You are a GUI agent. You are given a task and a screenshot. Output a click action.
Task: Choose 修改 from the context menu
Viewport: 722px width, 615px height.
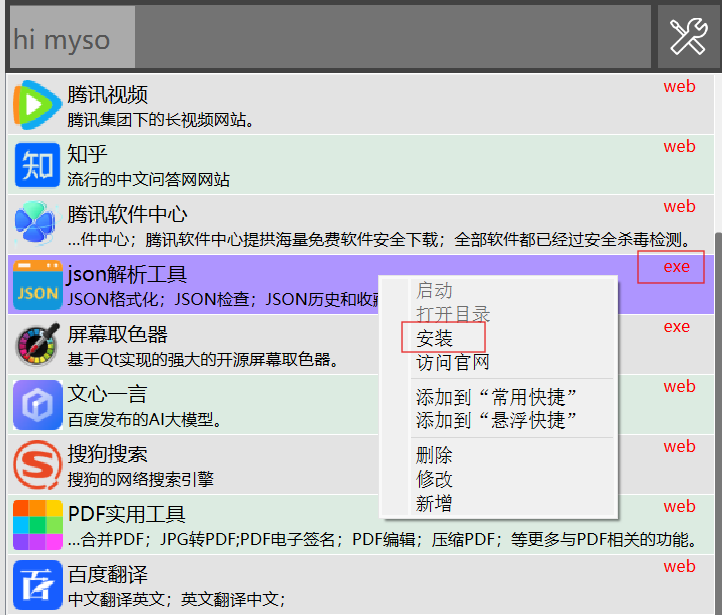[434, 480]
